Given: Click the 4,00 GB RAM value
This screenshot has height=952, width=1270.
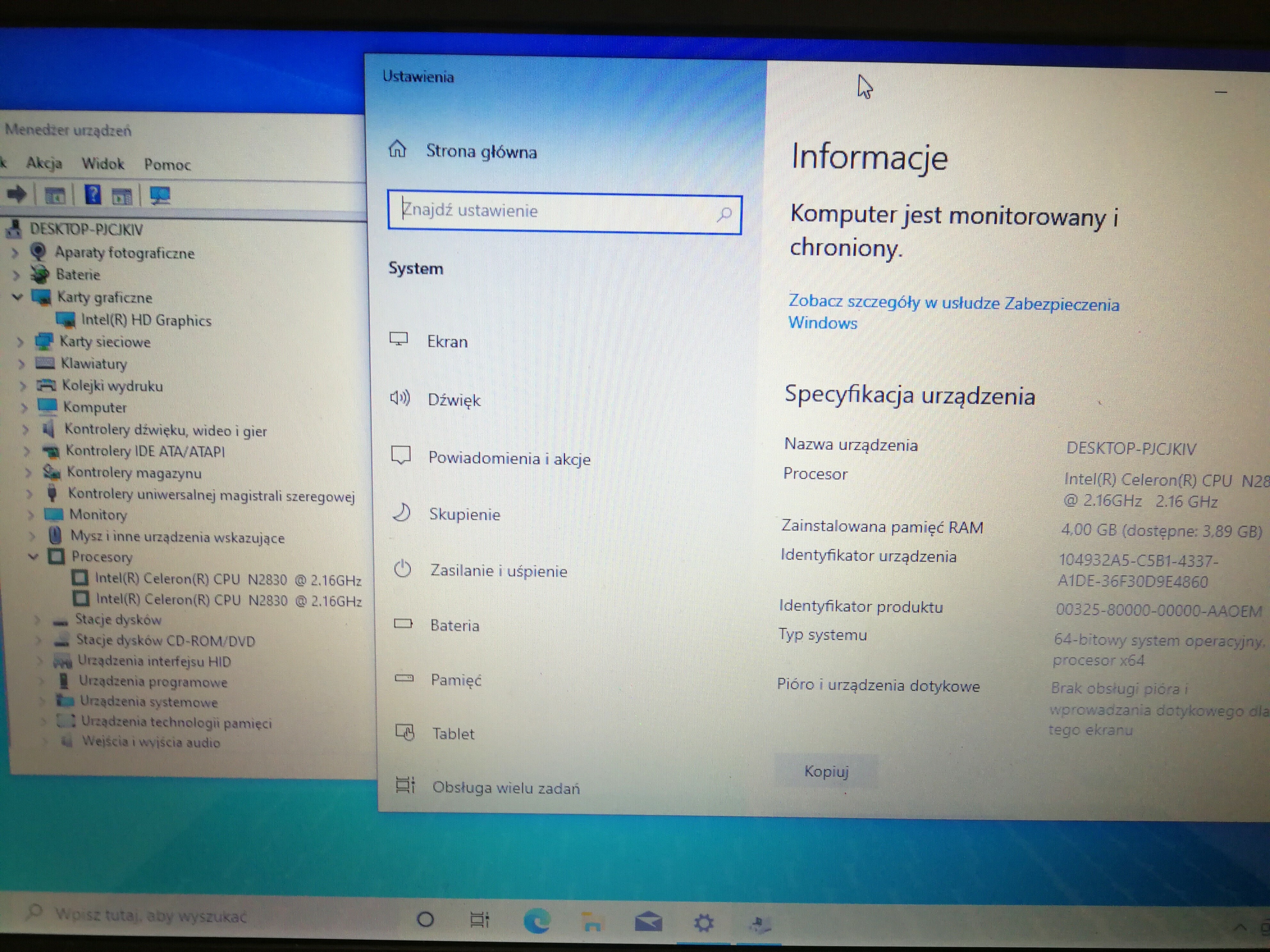Looking at the screenshot, I should pos(1161,531).
